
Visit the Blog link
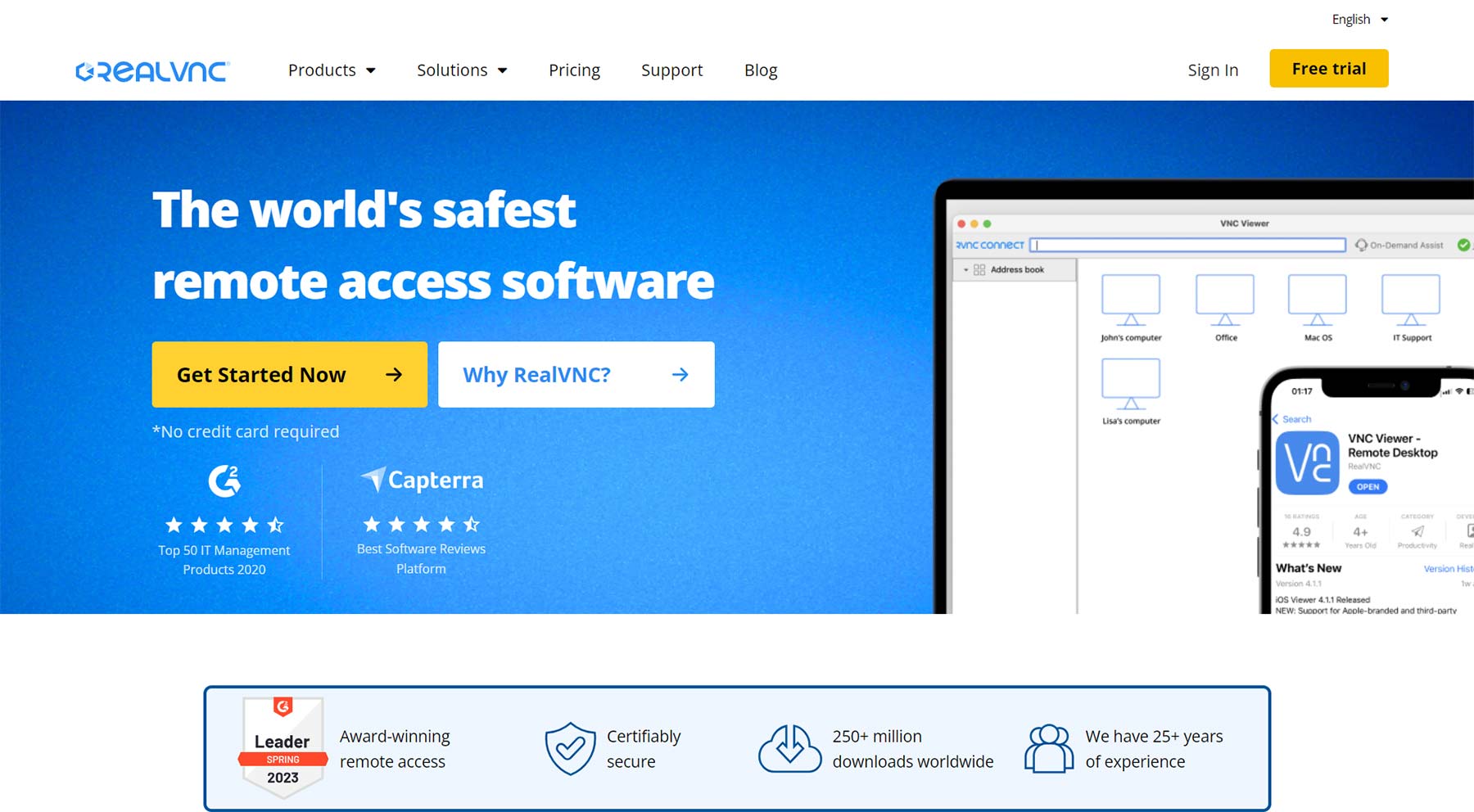tap(761, 70)
